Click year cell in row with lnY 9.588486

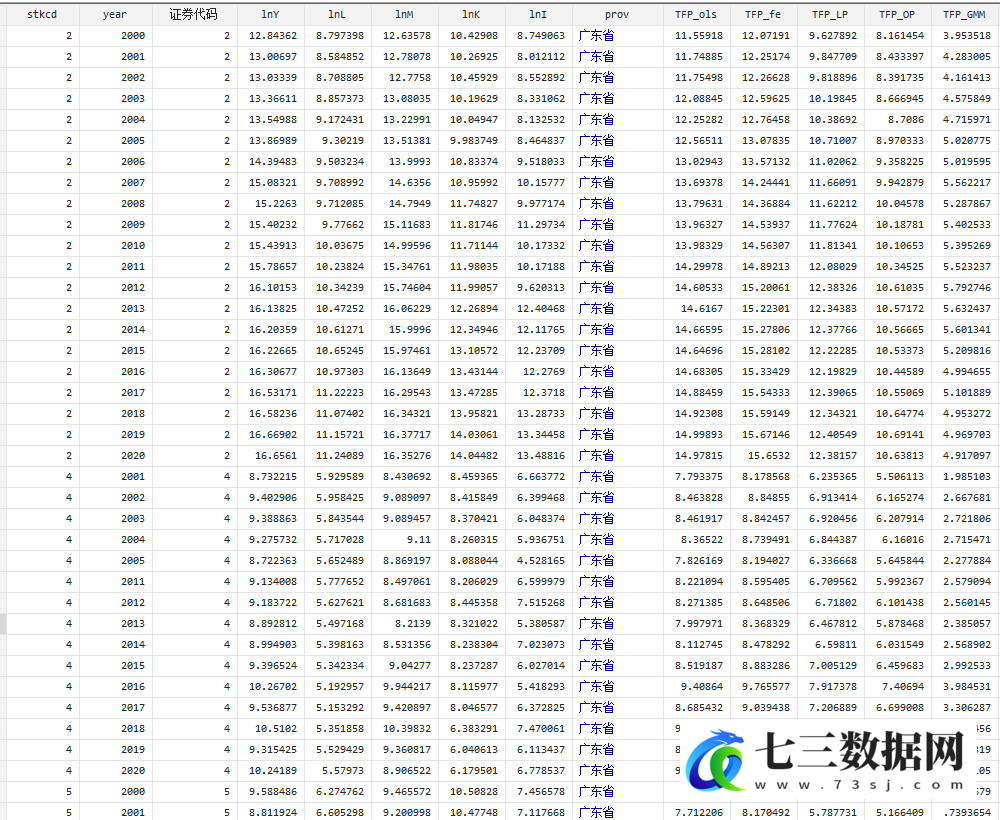tap(115, 792)
